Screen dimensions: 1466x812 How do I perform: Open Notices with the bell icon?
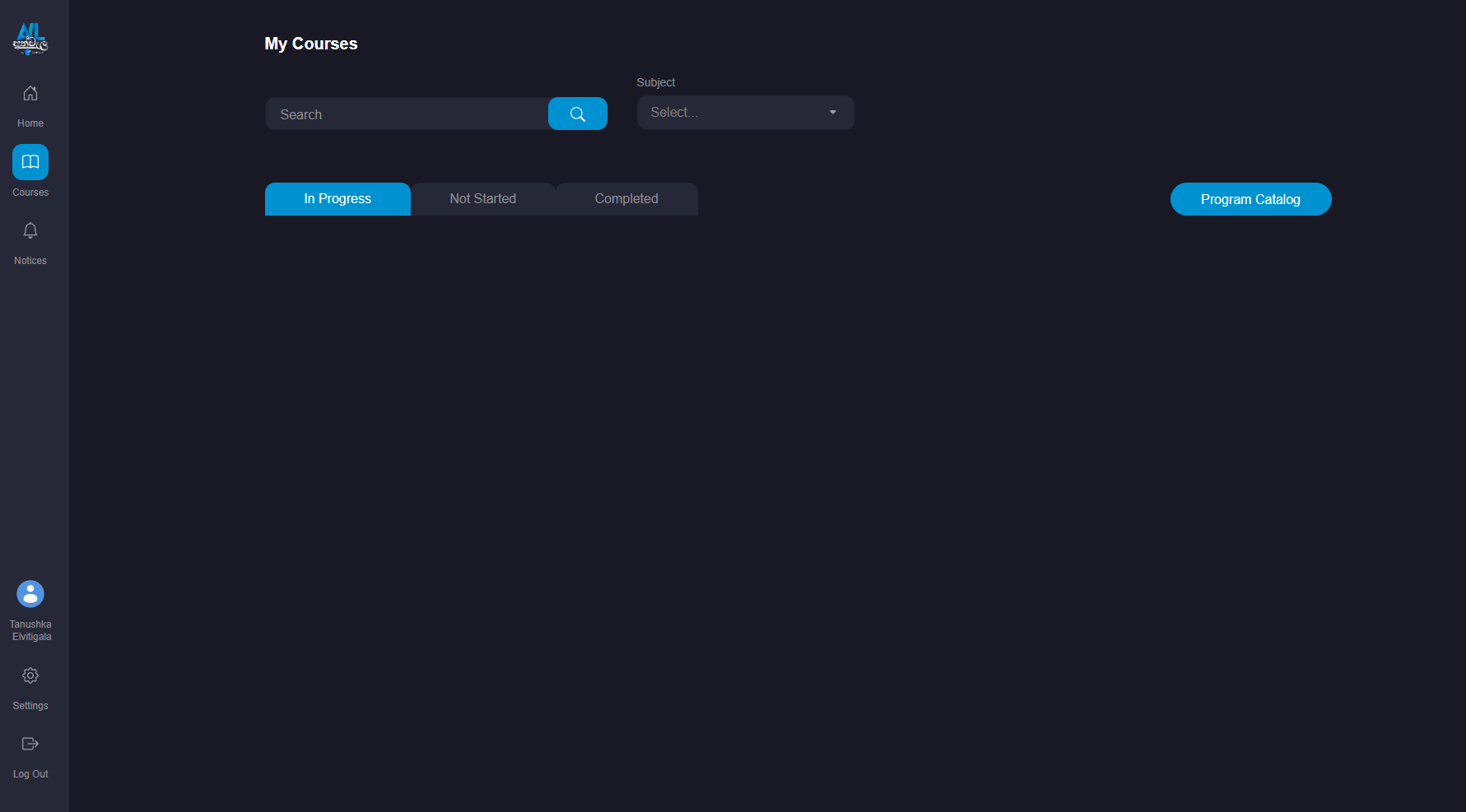point(30,231)
